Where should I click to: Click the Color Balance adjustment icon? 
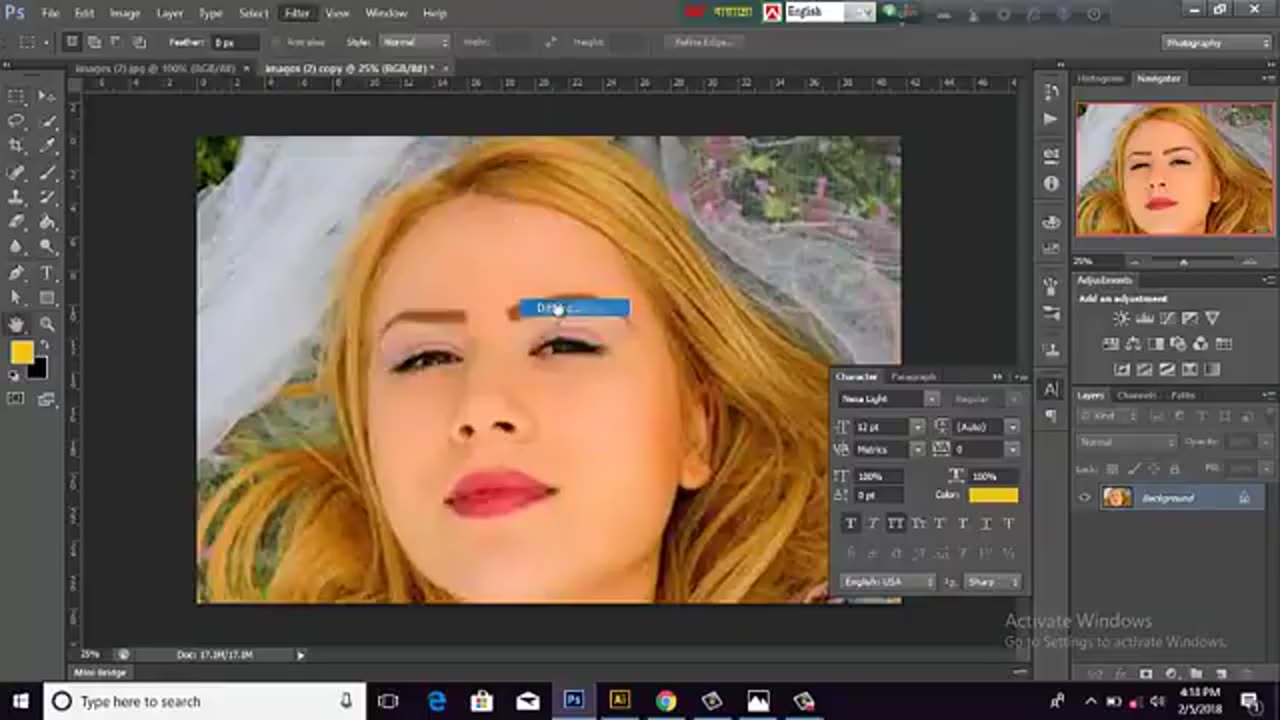point(1133,344)
